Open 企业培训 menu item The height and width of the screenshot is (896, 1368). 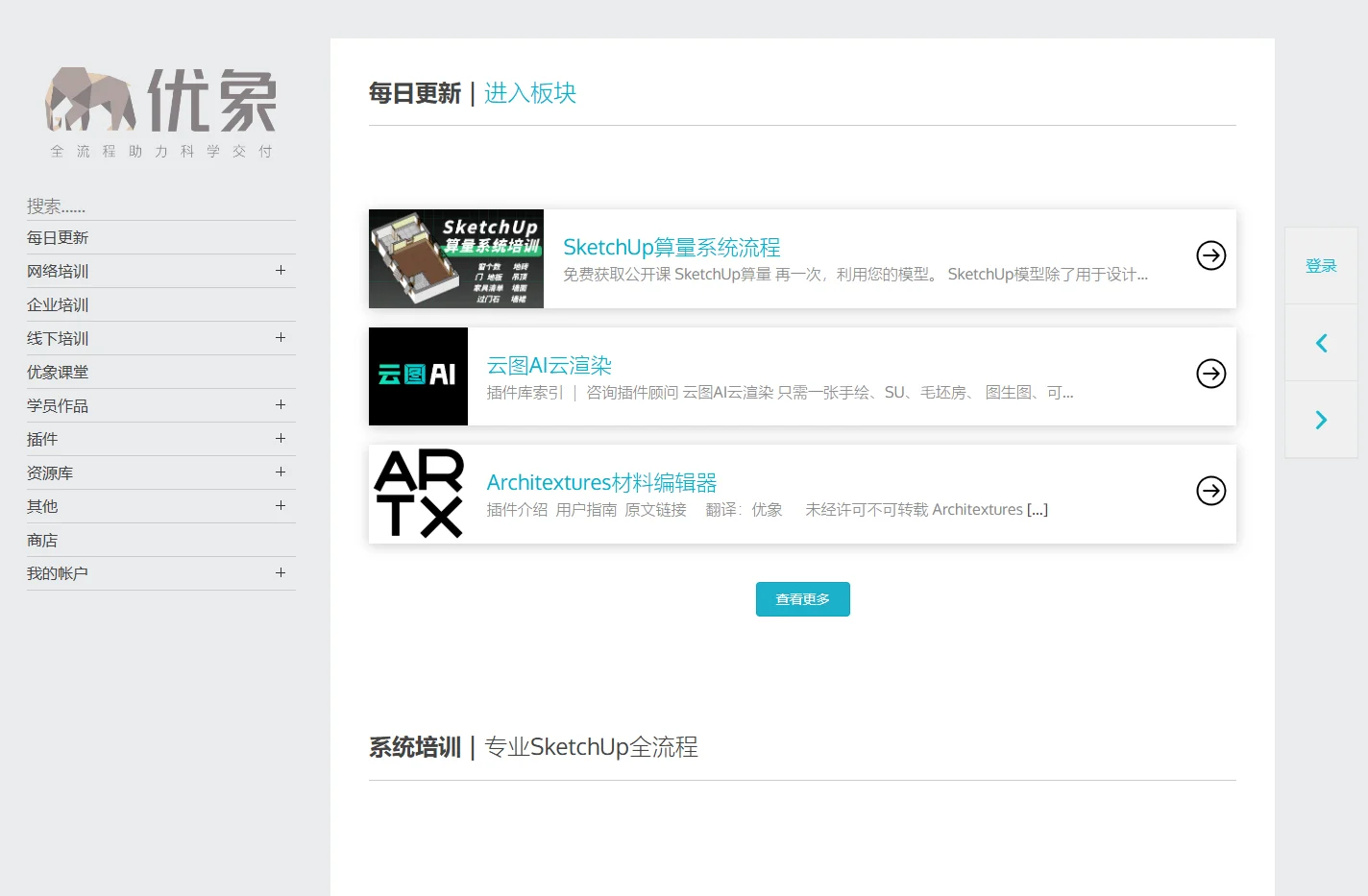[58, 304]
